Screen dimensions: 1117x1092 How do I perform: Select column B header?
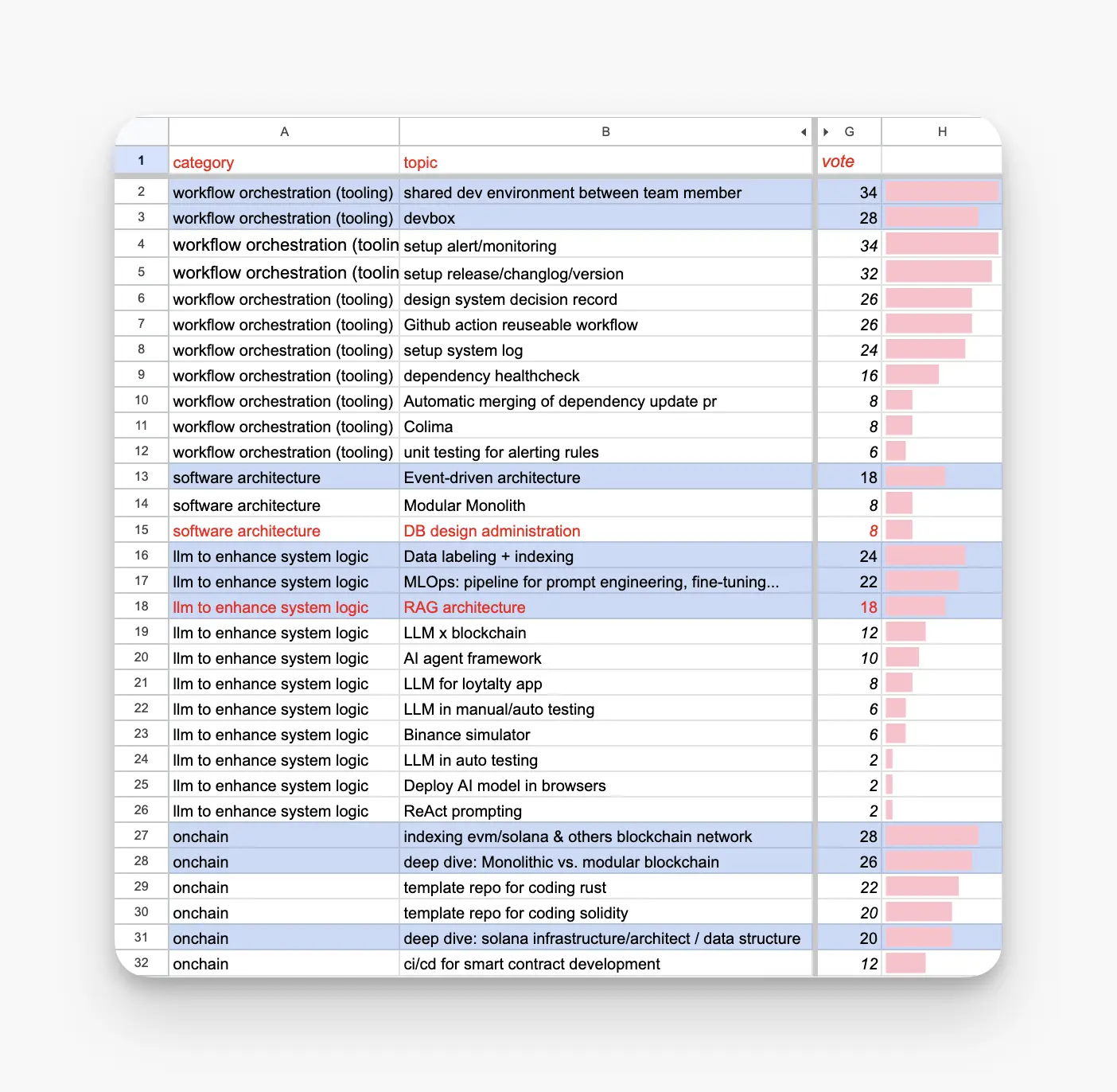(x=605, y=131)
